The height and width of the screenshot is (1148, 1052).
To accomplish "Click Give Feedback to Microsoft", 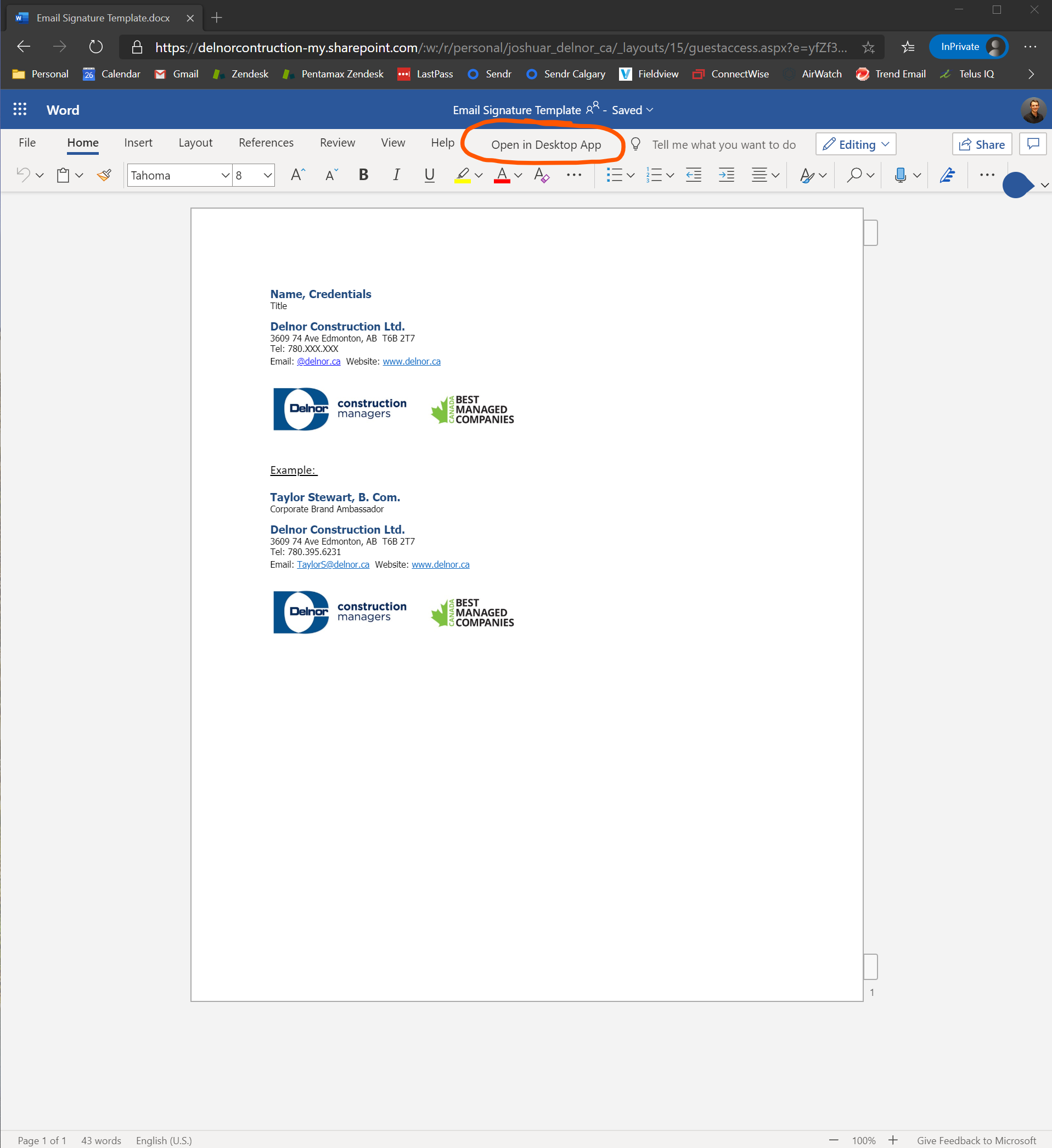I will pyautogui.click(x=976, y=1140).
